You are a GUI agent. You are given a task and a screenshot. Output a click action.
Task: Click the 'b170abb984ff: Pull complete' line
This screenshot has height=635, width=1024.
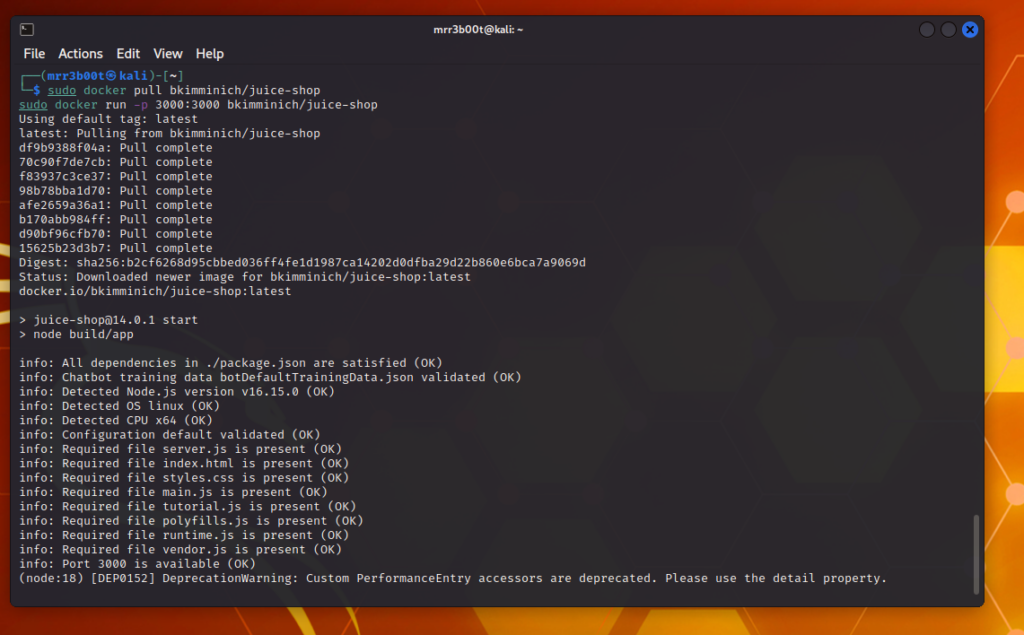tap(116, 220)
